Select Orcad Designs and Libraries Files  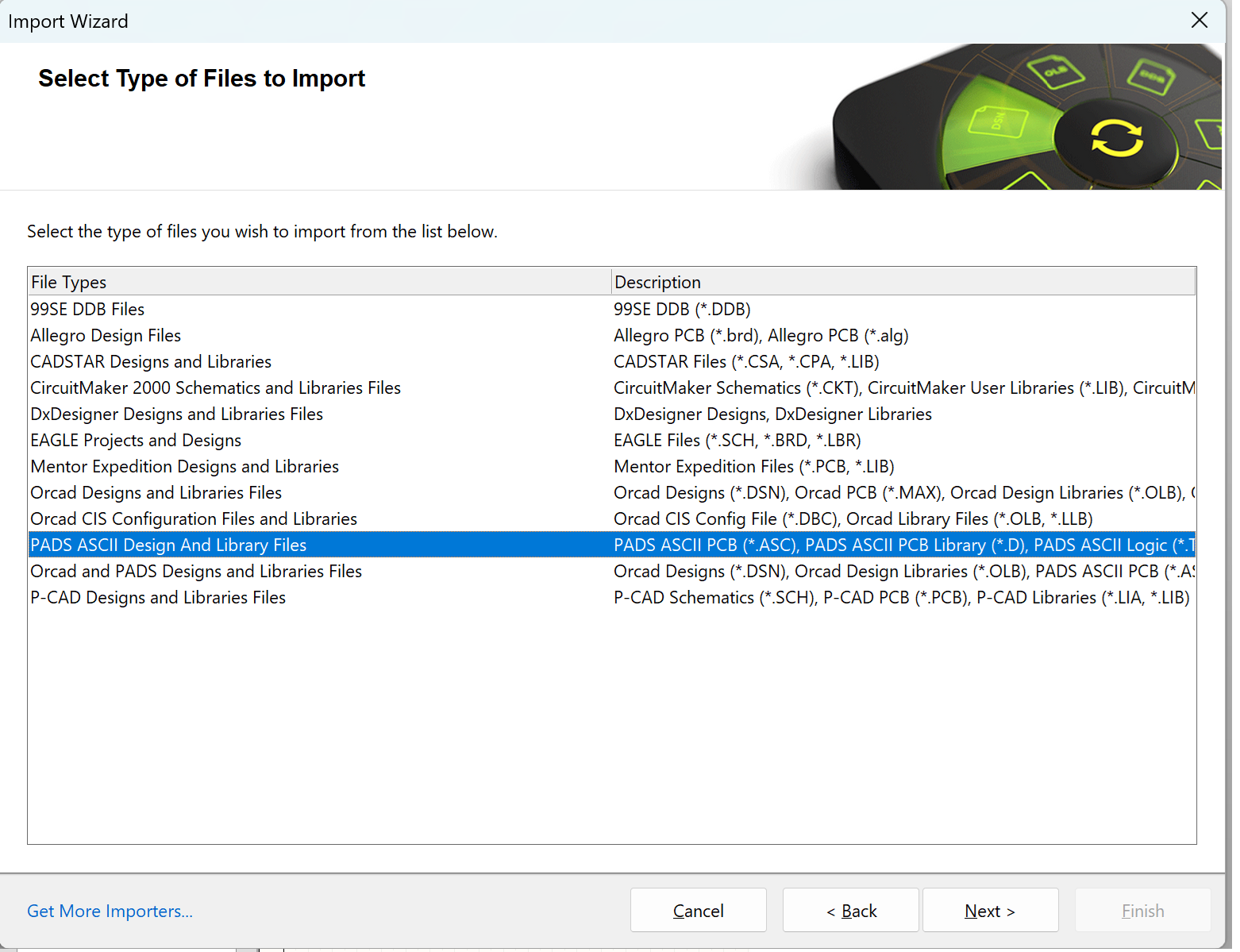coord(156,492)
